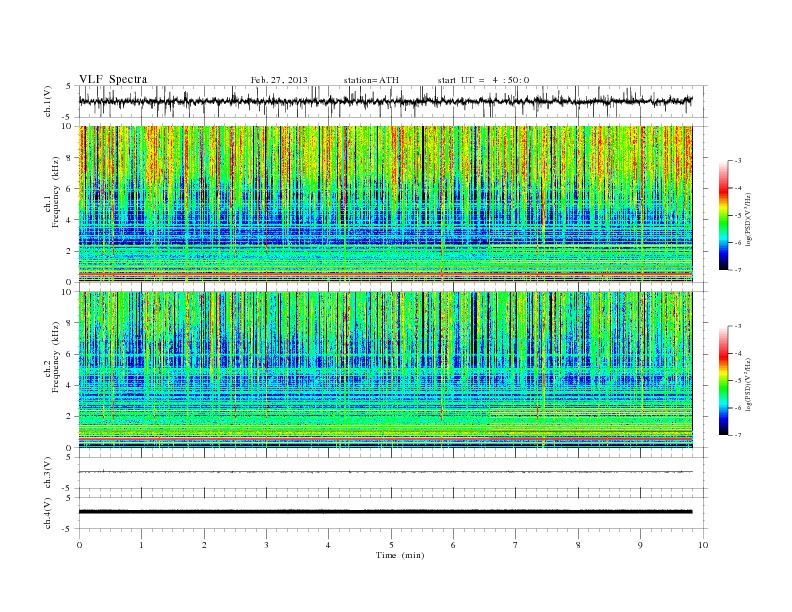Click time axis tick label "2"
The height and width of the screenshot is (612, 792).
click(204, 545)
